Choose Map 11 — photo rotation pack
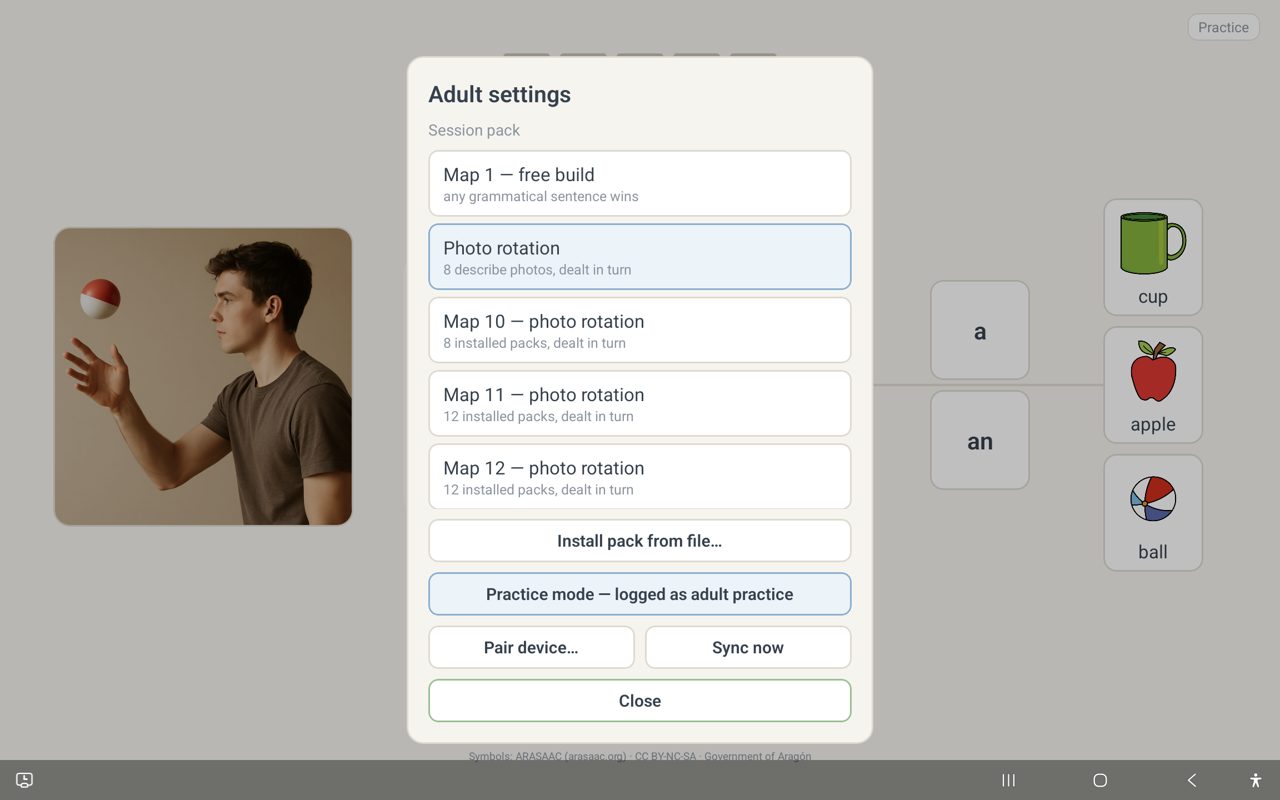Image resolution: width=1280 pixels, height=800 pixels. tap(640, 403)
